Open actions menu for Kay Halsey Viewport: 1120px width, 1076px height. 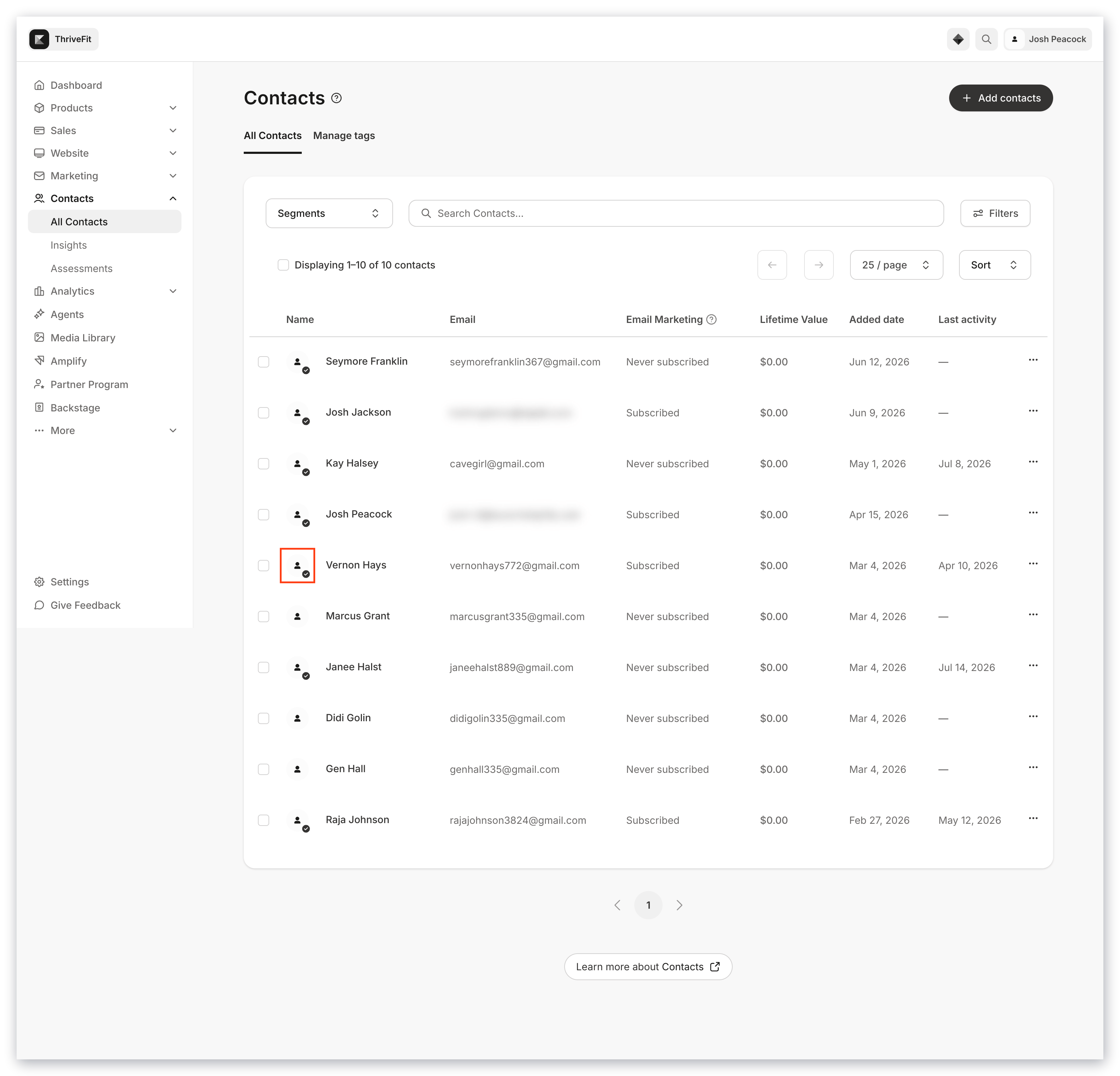(1033, 462)
